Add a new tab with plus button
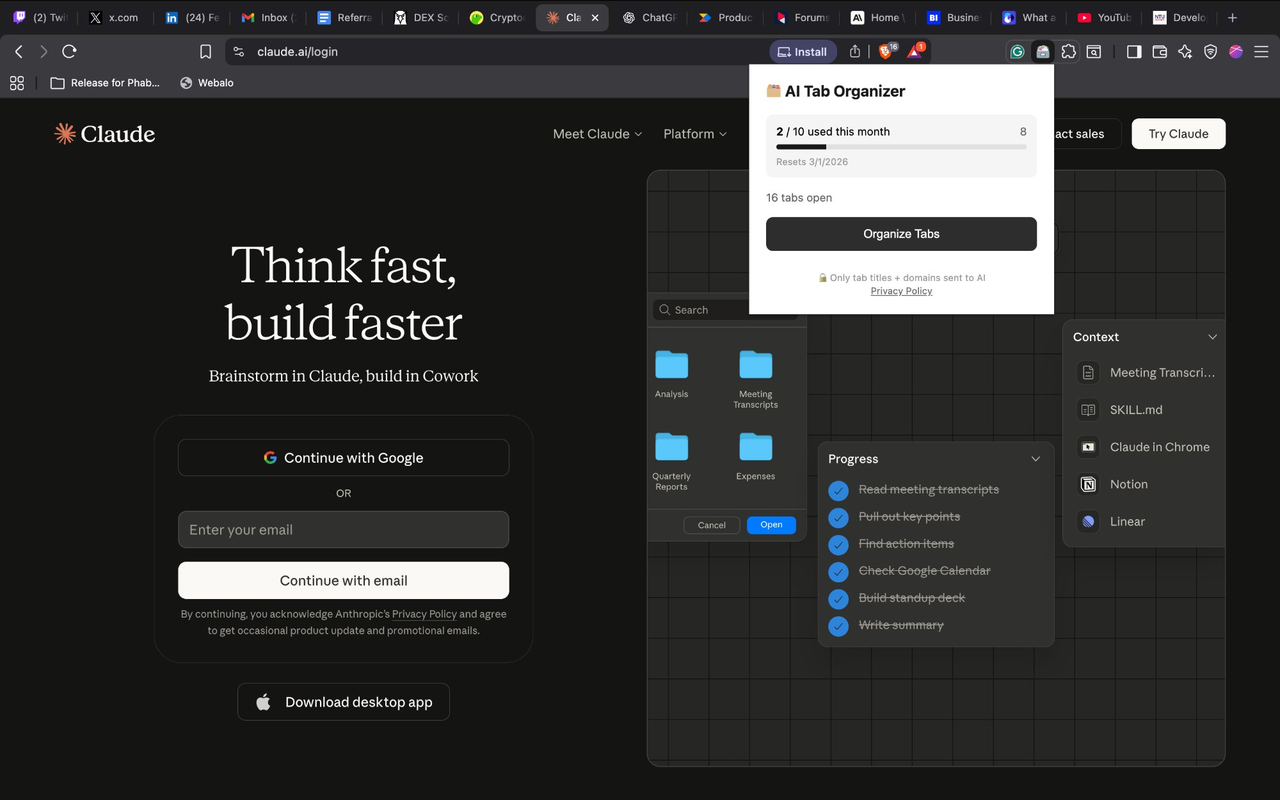Screen dimensions: 1280x800 (x=1232, y=17)
